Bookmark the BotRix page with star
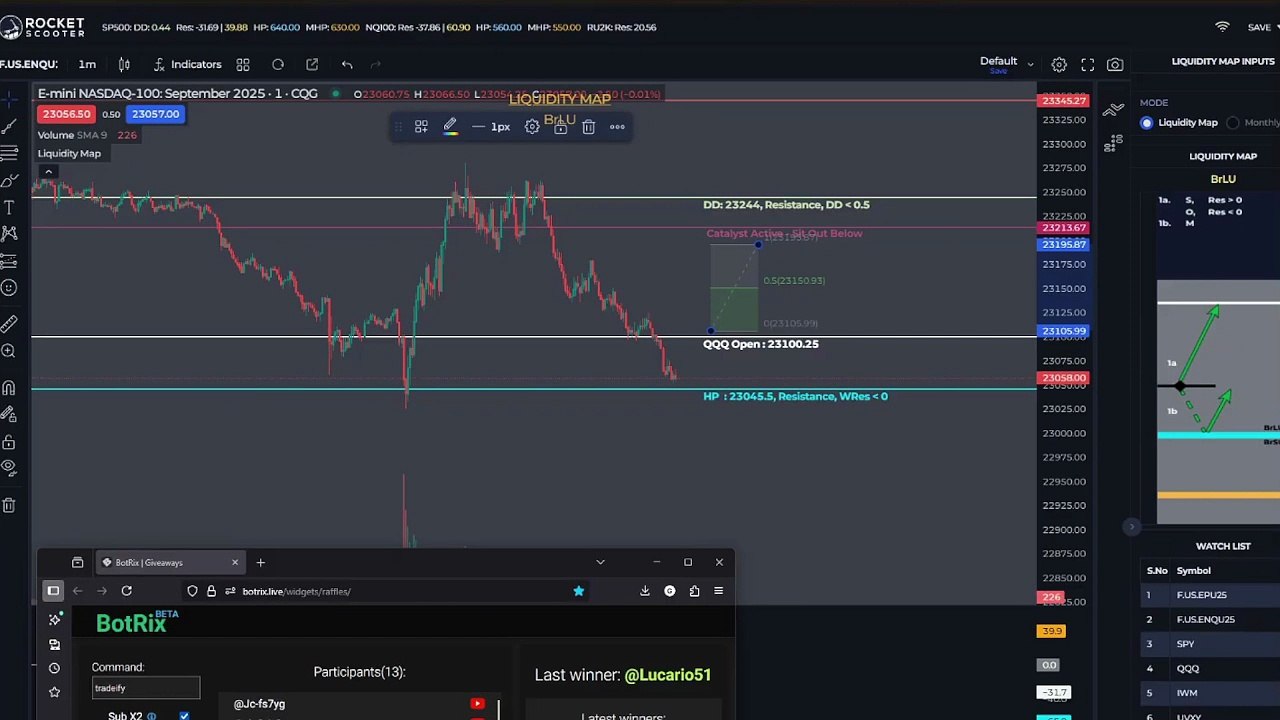This screenshot has height=720, width=1280. 578,591
